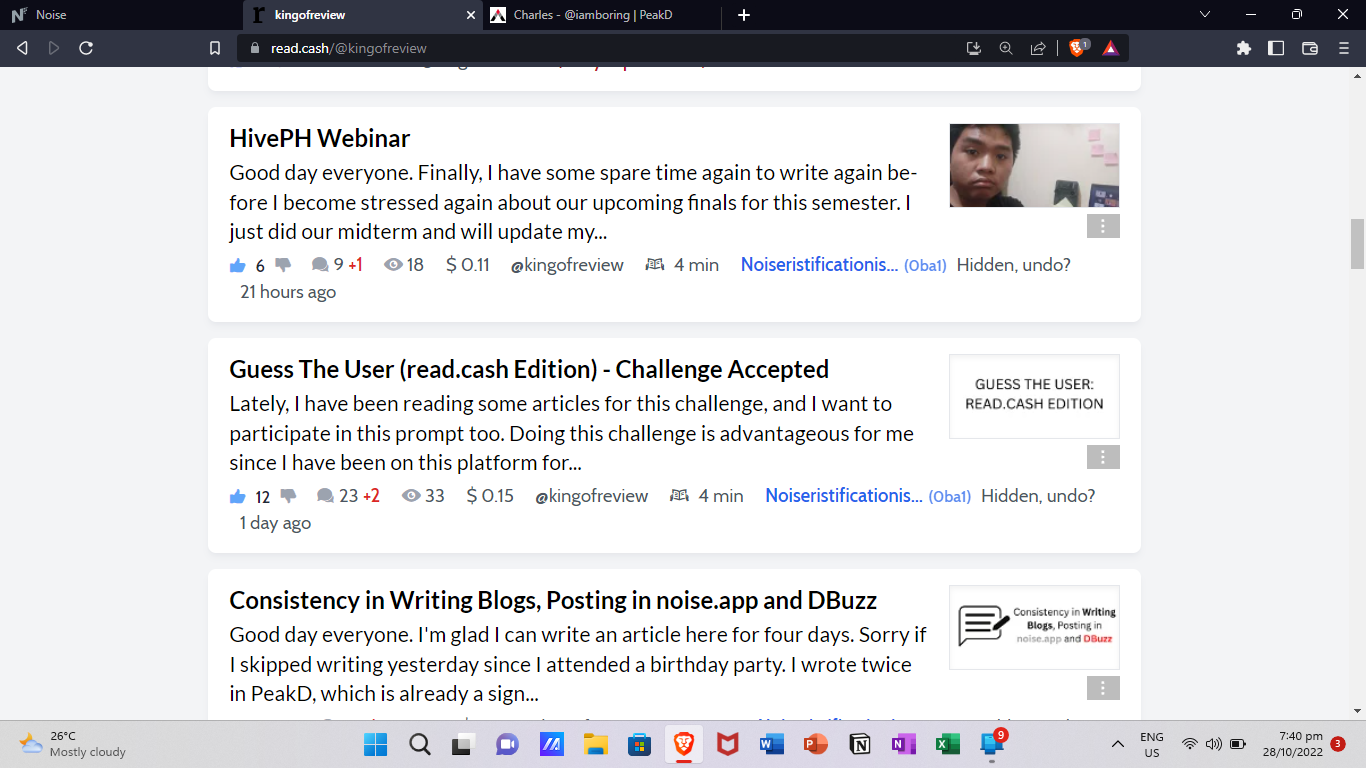
Task: Open the HivePH Webinar thumbnail photo
Action: [1034, 165]
